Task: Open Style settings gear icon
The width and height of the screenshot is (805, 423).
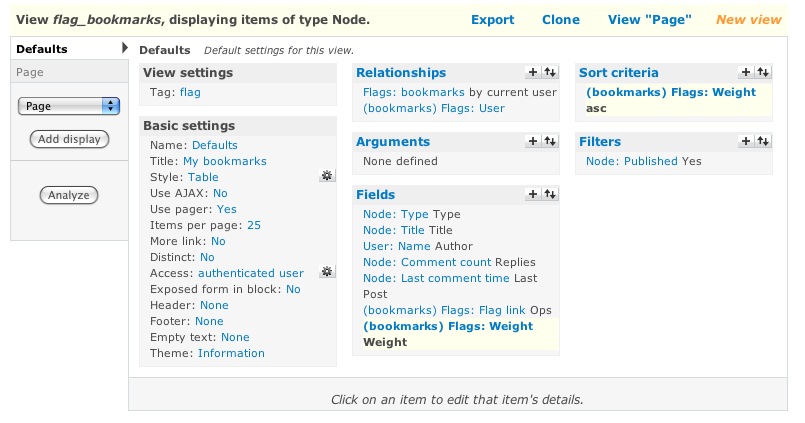Action: (x=326, y=176)
